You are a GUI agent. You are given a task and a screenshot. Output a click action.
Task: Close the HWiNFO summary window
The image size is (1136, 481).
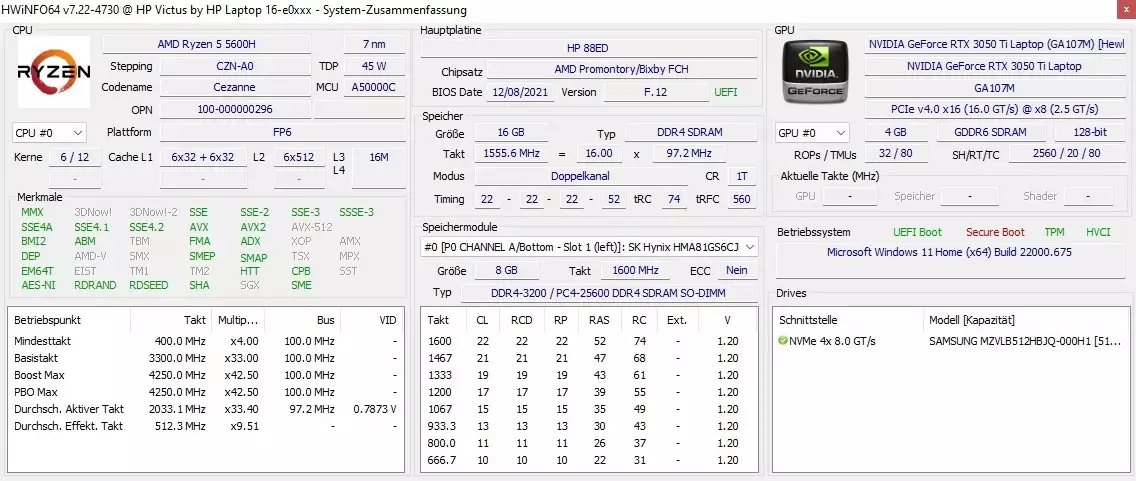click(x=1117, y=9)
